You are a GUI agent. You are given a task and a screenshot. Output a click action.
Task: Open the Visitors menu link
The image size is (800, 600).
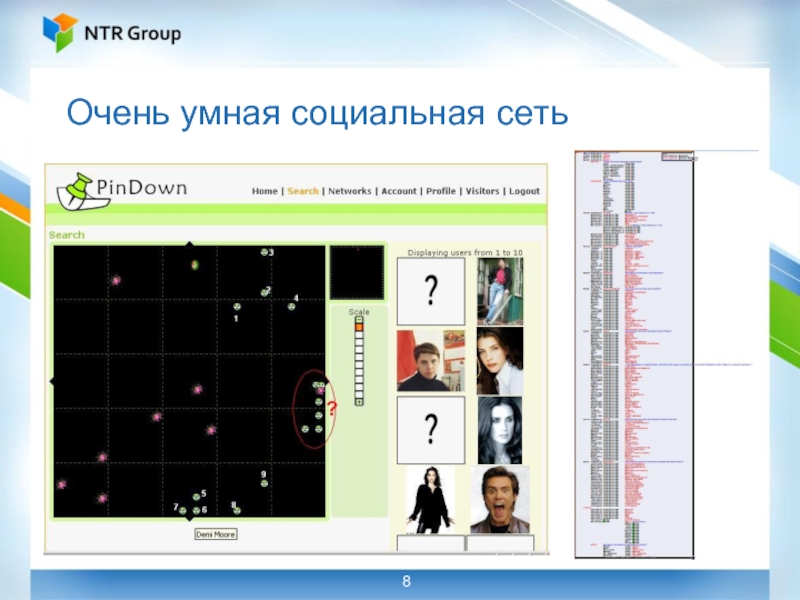(482, 191)
